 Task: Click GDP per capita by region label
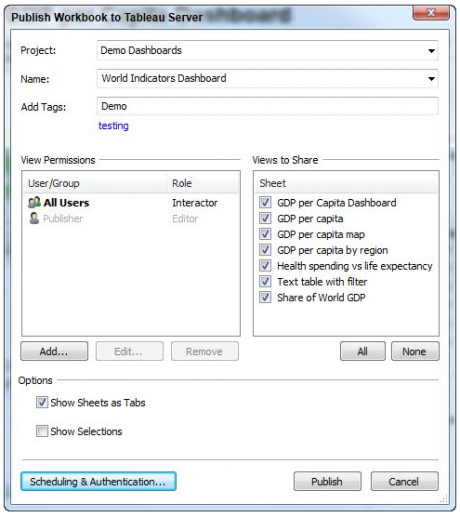pyautogui.click(x=332, y=250)
